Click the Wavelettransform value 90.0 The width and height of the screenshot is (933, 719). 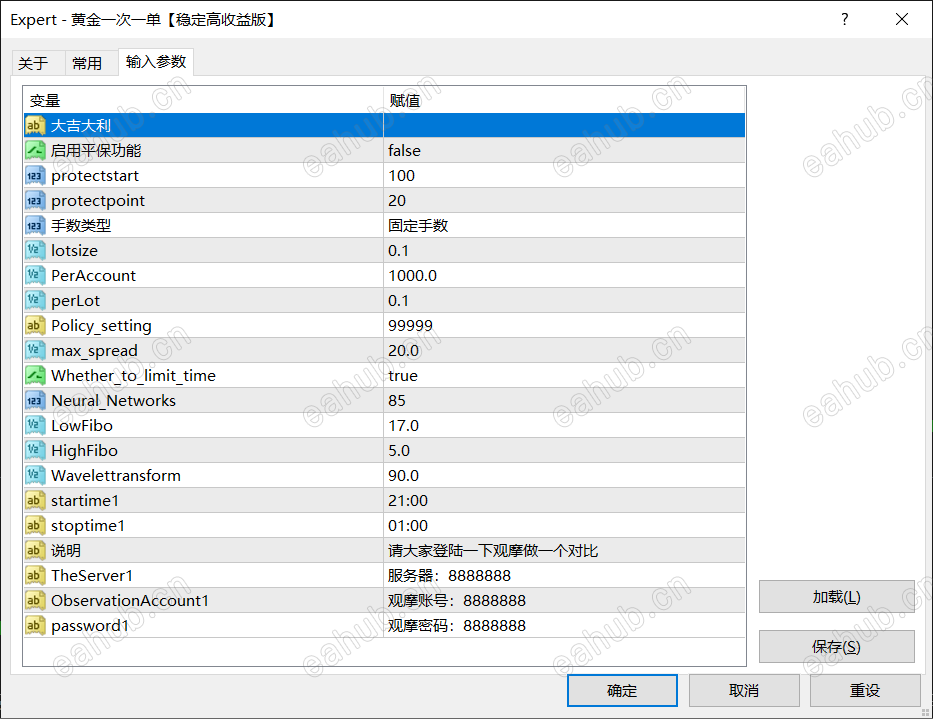tap(403, 476)
